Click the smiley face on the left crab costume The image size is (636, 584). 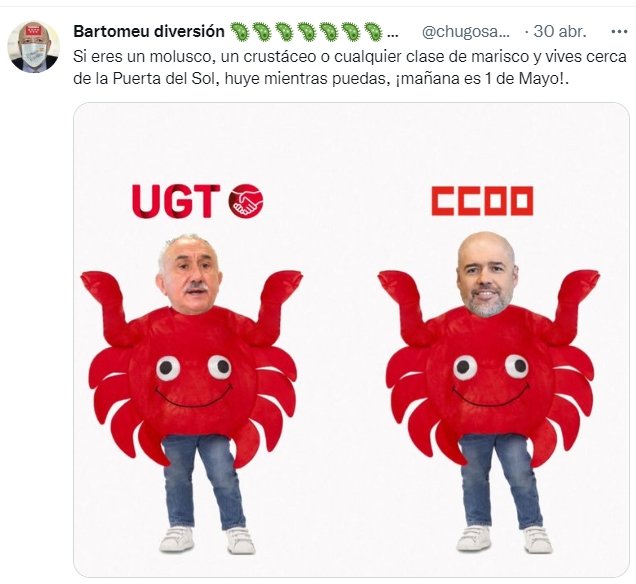193,380
